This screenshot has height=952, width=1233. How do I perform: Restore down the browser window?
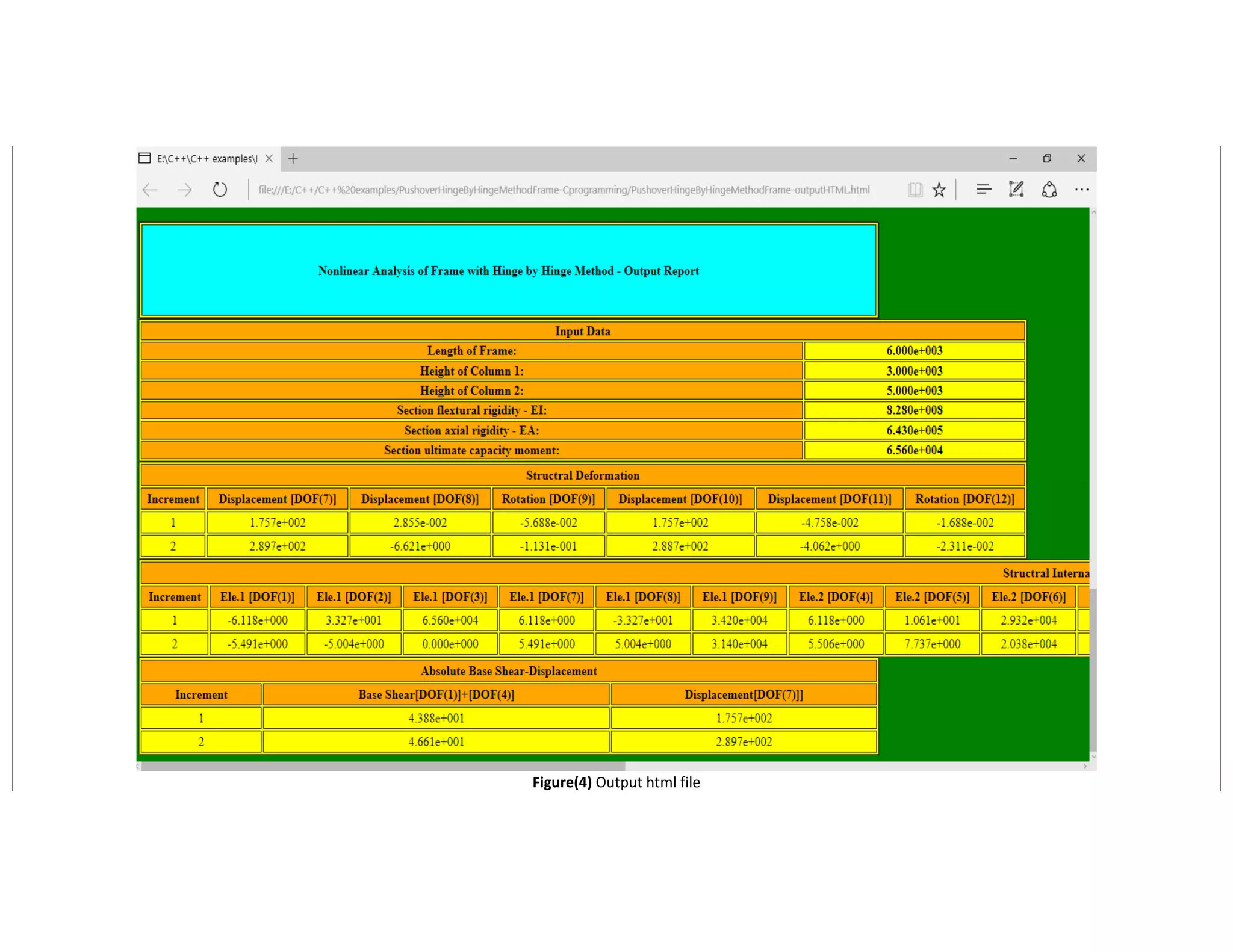1047,159
